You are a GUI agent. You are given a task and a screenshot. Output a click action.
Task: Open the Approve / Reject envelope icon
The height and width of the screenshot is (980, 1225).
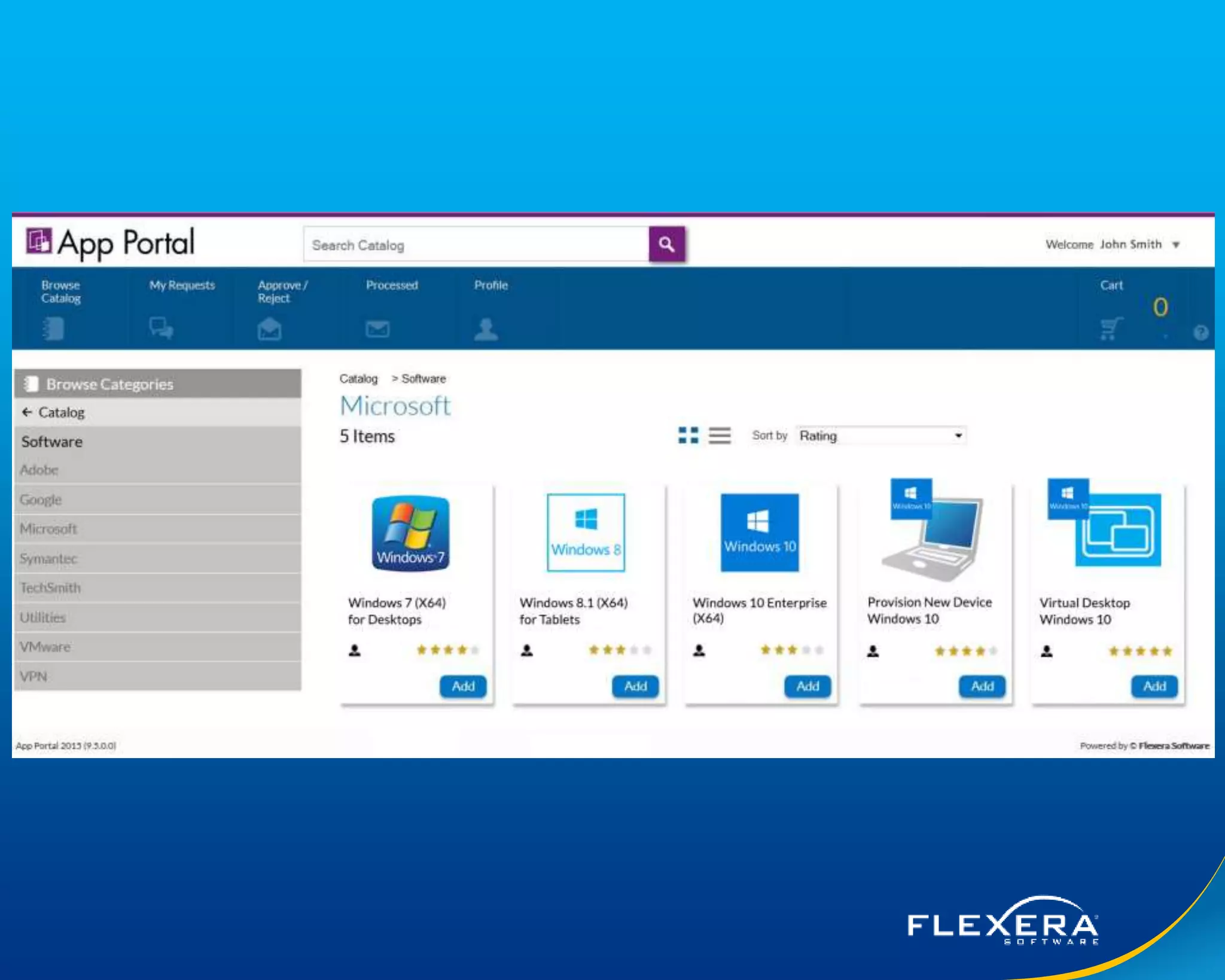[269, 329]
